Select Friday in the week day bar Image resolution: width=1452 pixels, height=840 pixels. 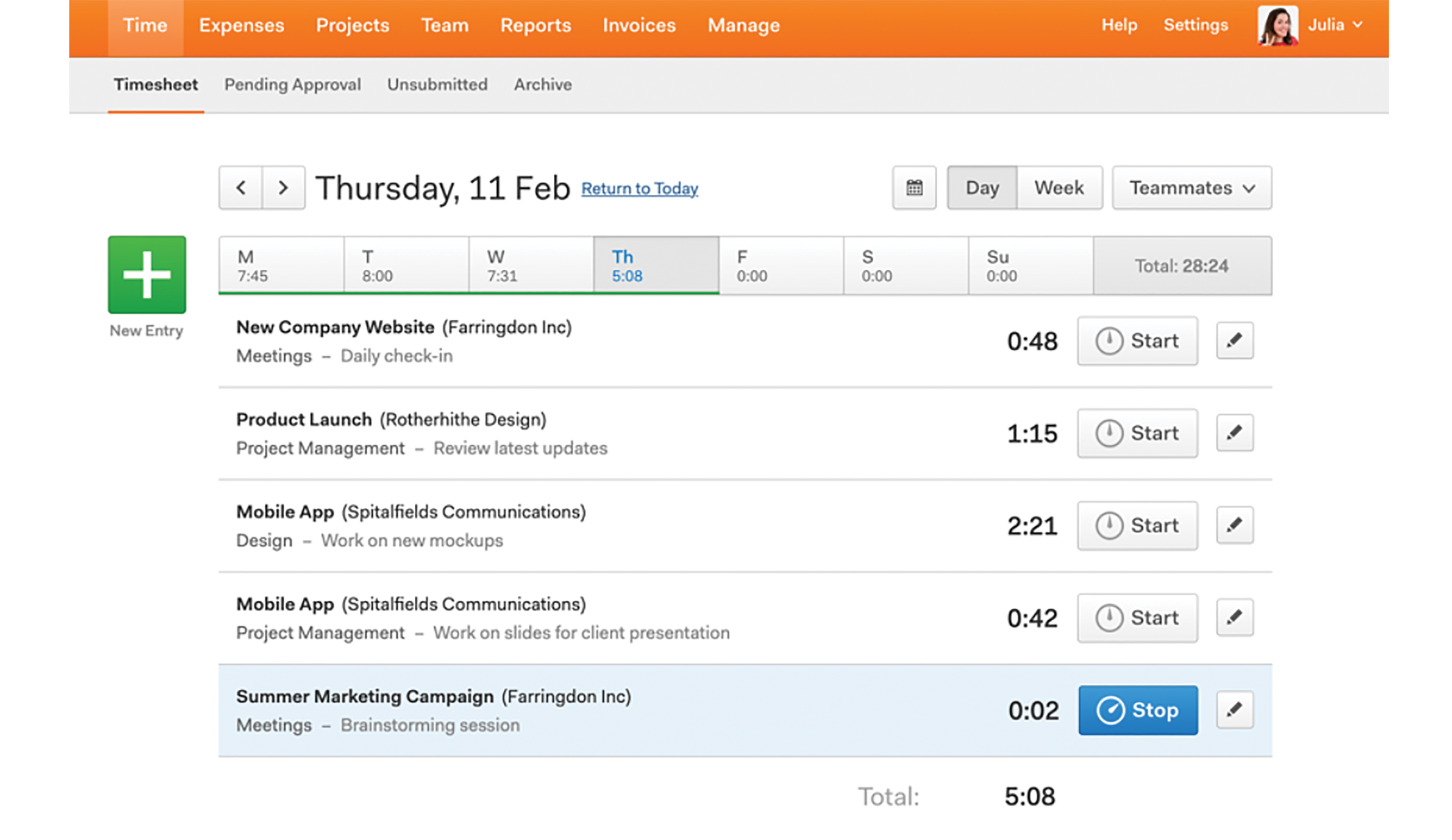point(781,266)
